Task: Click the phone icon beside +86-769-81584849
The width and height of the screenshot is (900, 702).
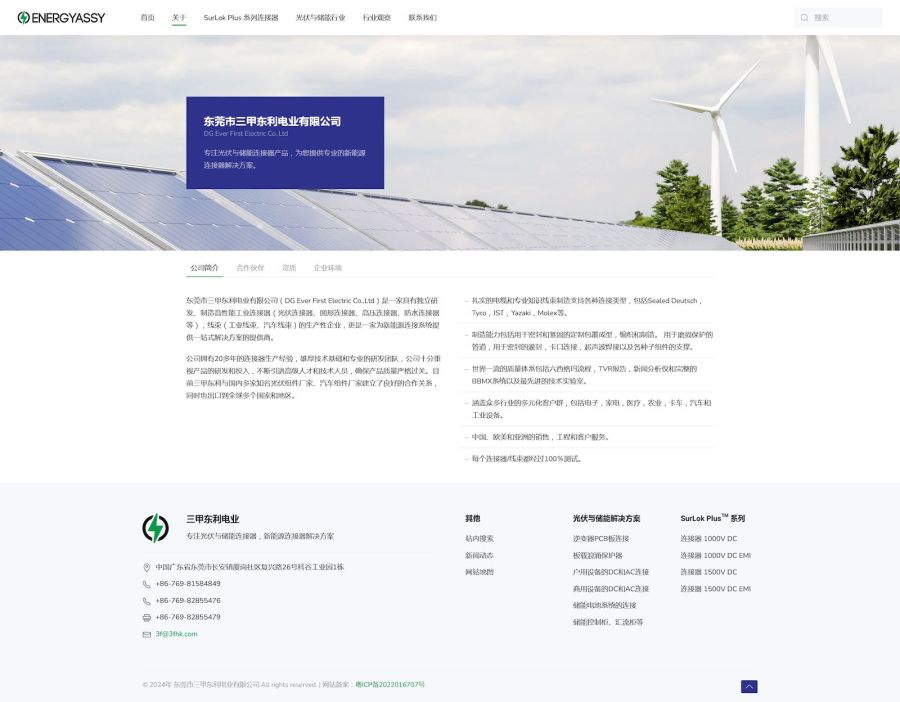Action: [x=147, y=584]
